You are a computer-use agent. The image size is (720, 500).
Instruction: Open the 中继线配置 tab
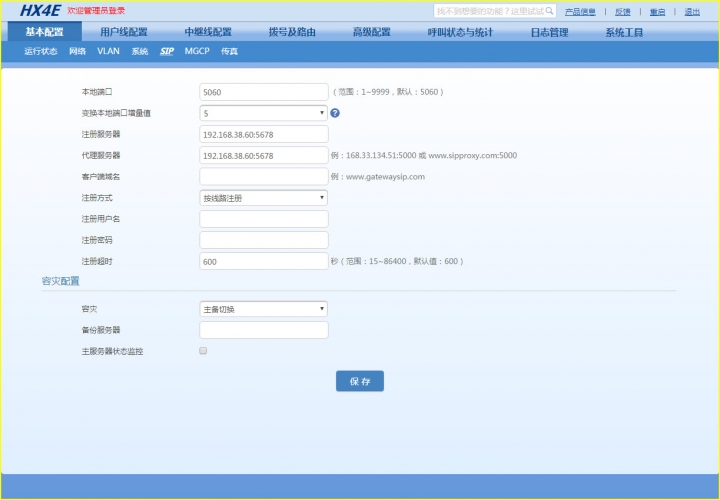coord(208,32)
